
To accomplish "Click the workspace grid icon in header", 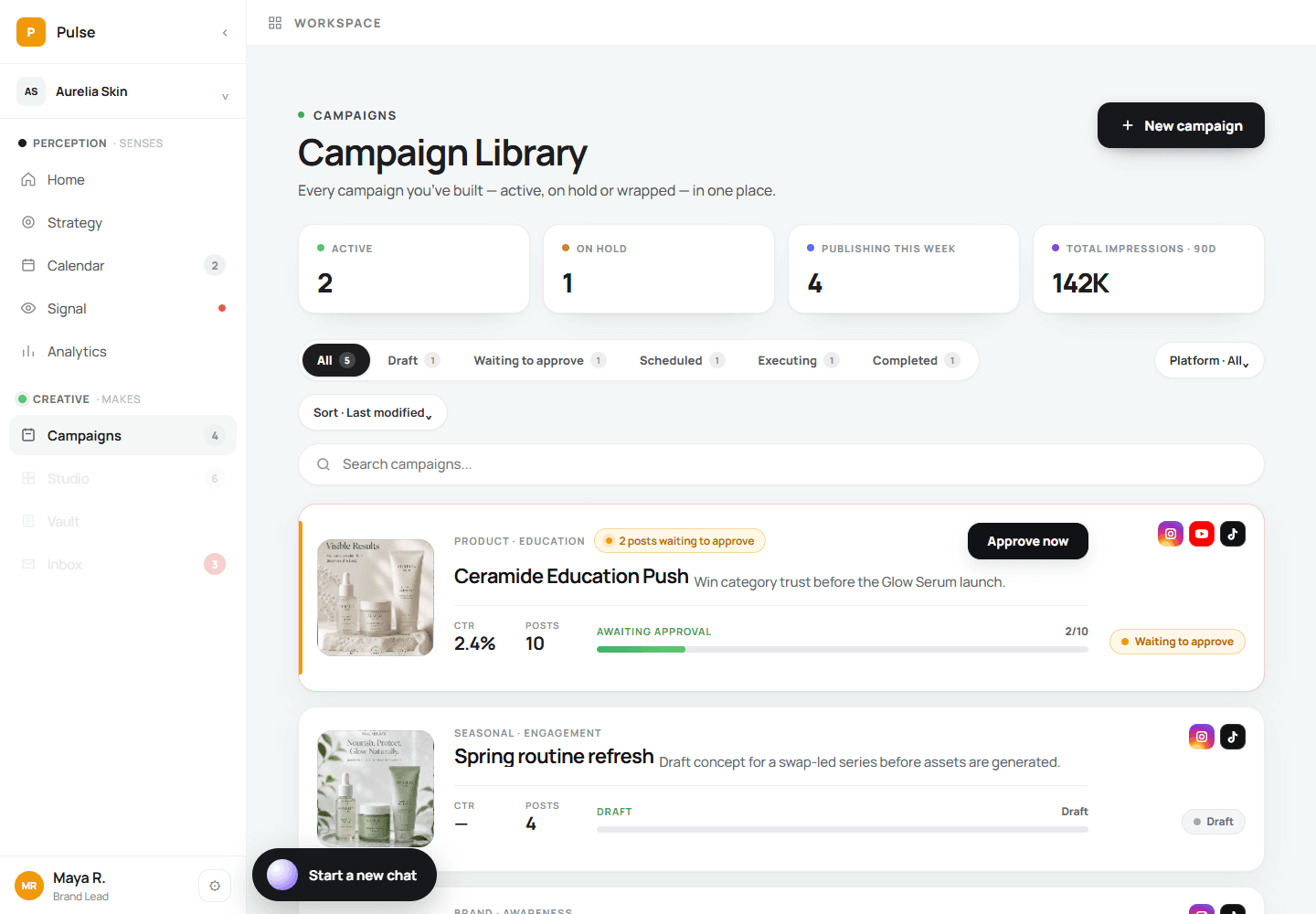I will [275, 23].
